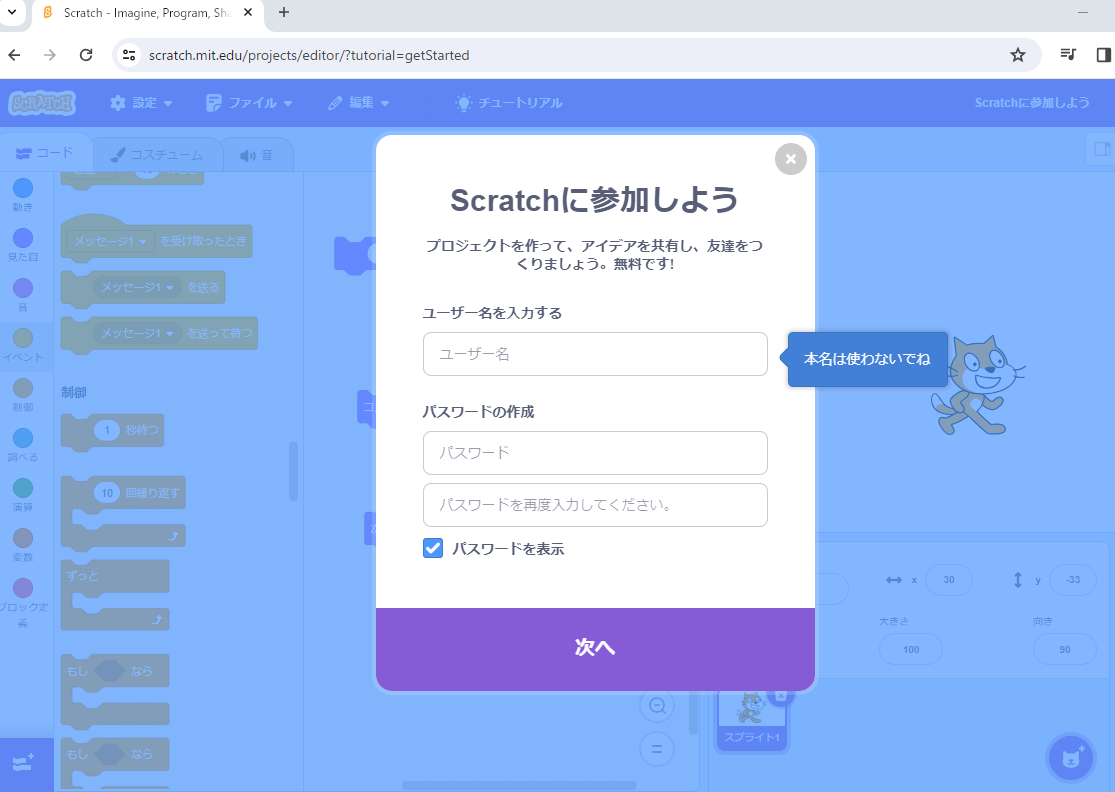Viewport: 1115px width, 792px height.
Task: Click the choose a sprite cat button
Action: coord(1071,758)
